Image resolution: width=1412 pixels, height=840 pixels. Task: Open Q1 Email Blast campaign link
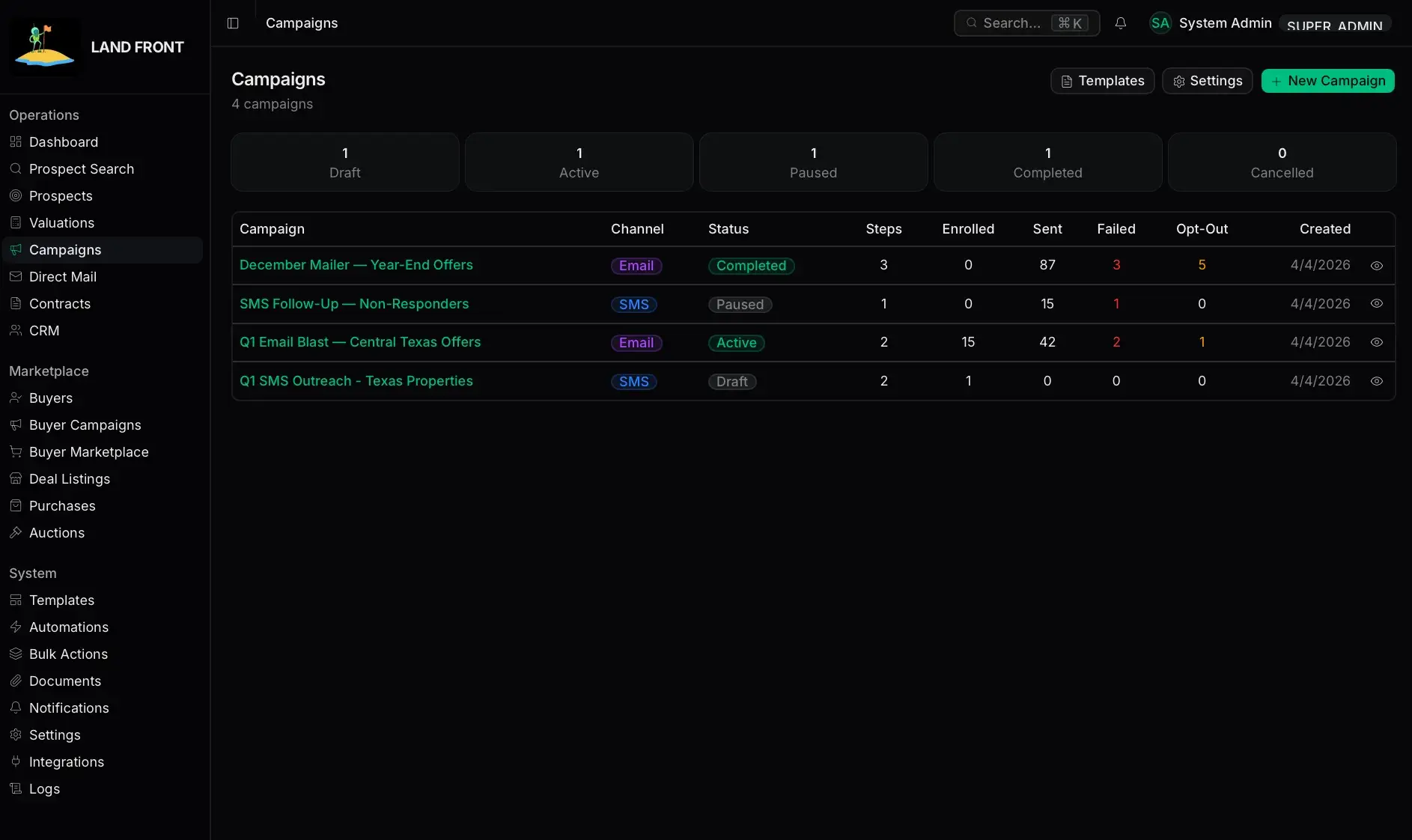pyautogui.click(x=360, y=342)
